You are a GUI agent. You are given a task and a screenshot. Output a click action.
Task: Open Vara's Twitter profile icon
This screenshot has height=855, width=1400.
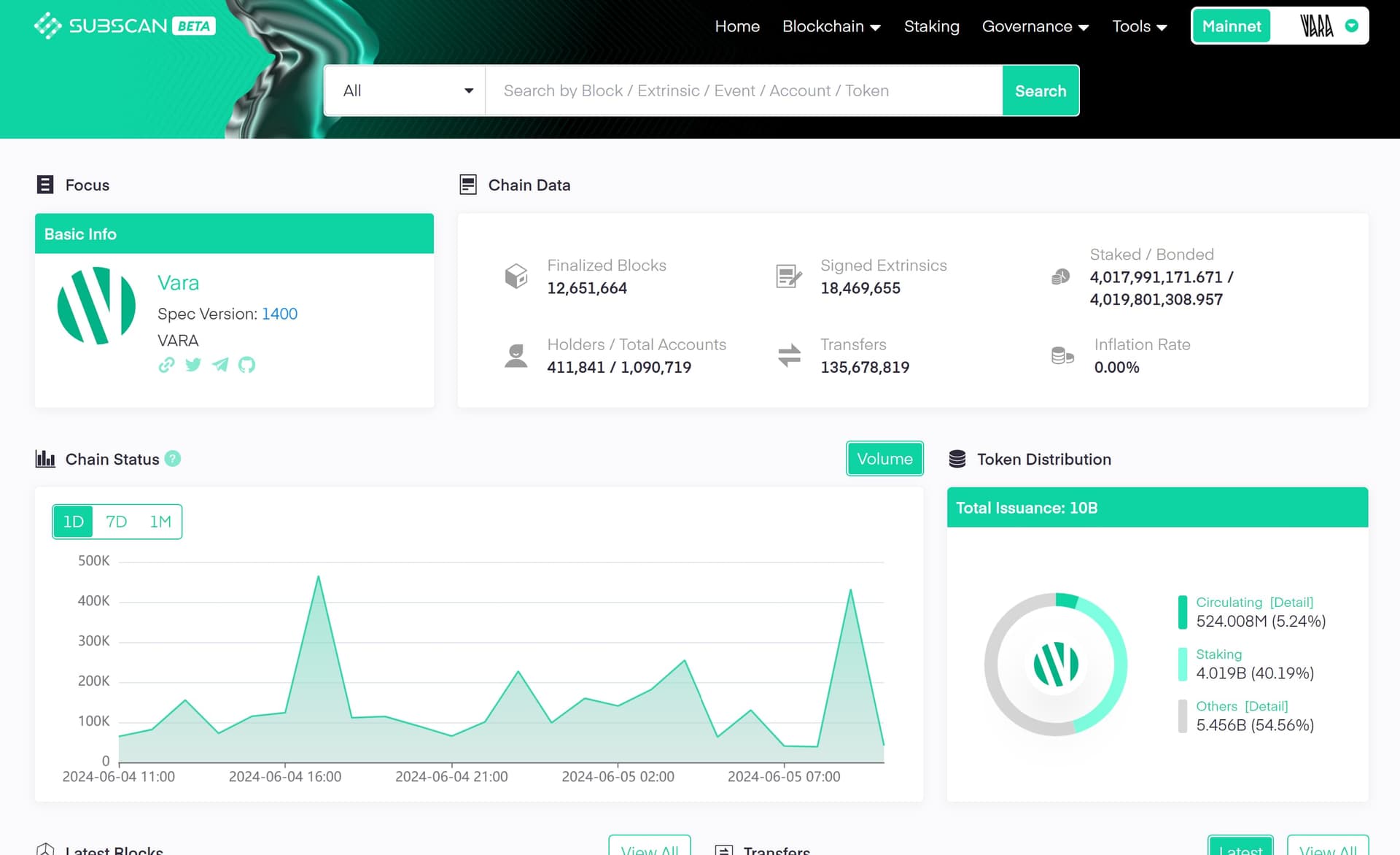click(x=193, y=365)
